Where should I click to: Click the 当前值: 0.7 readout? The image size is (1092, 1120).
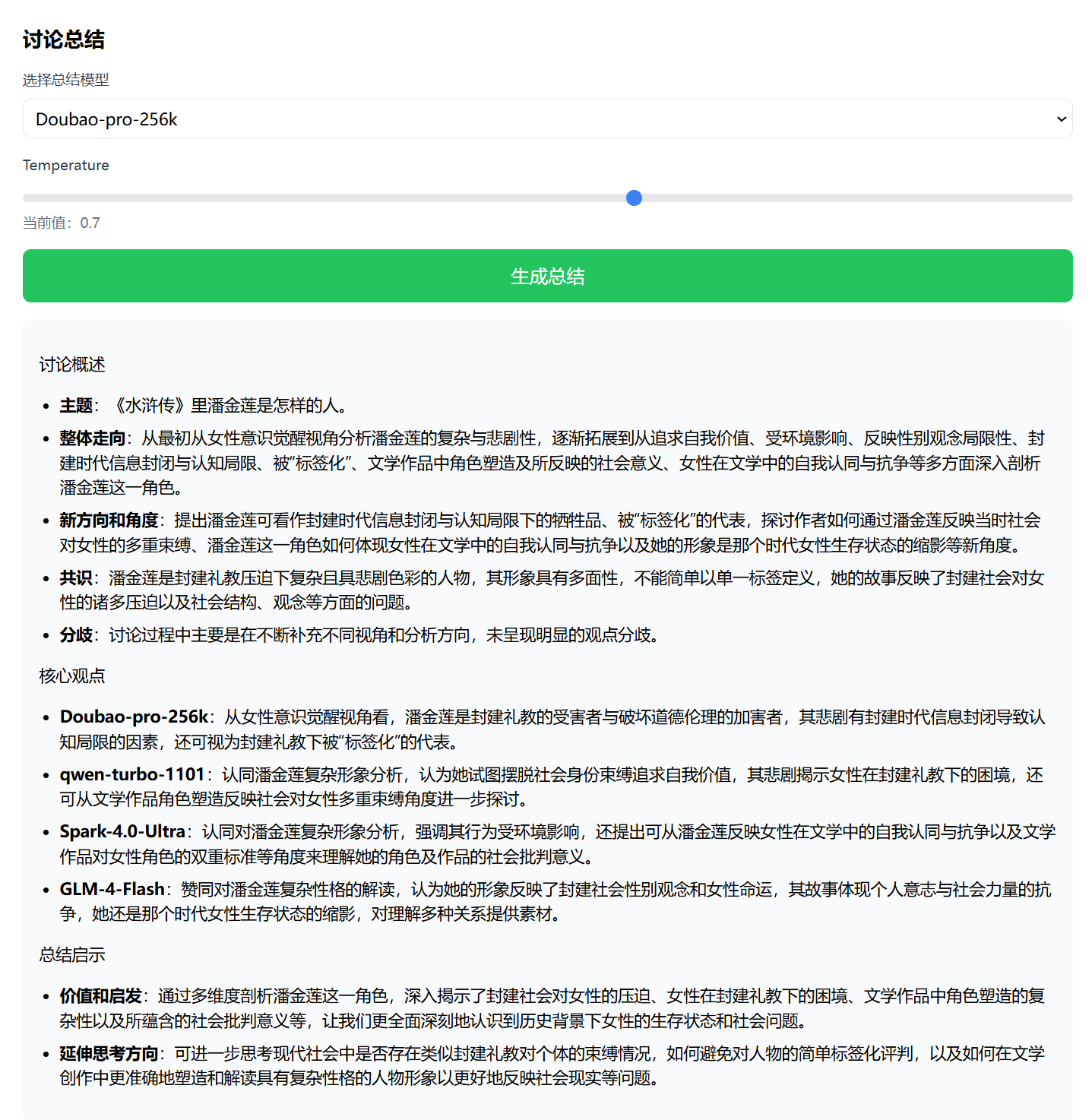tap(62, 223)
